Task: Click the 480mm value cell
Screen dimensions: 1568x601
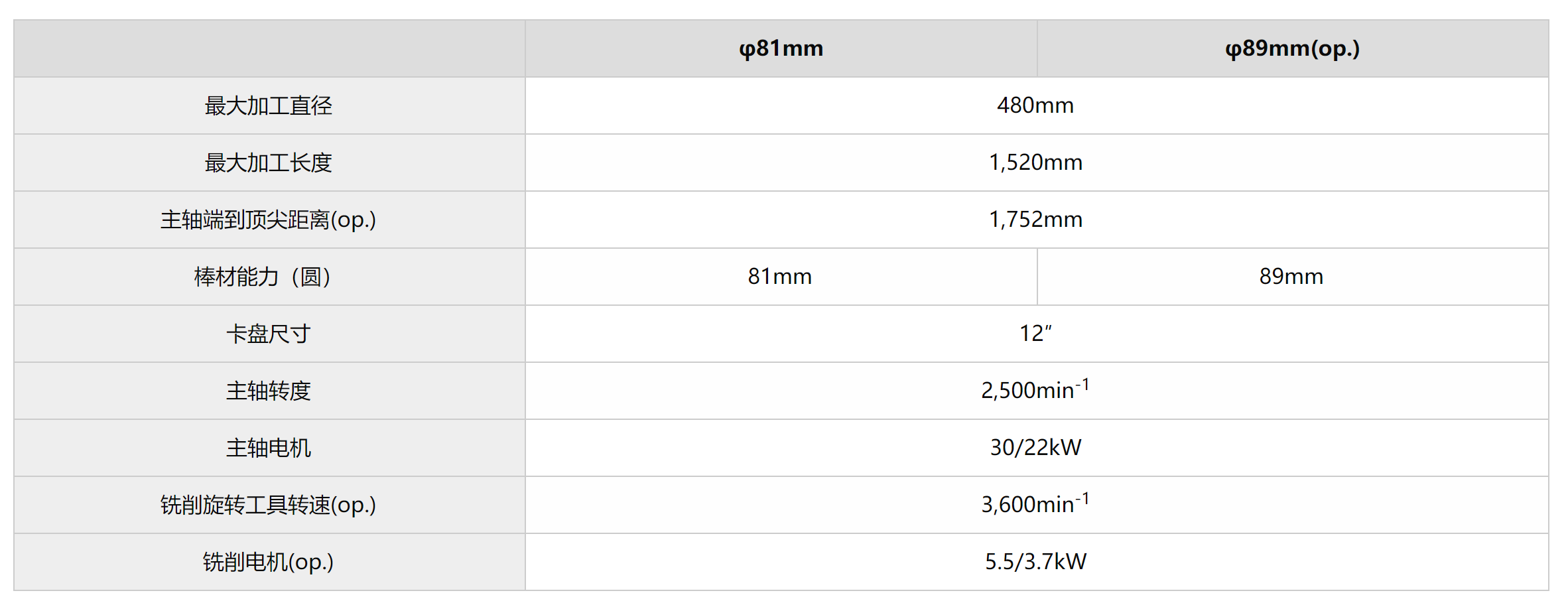Action: coord(1035,105)
